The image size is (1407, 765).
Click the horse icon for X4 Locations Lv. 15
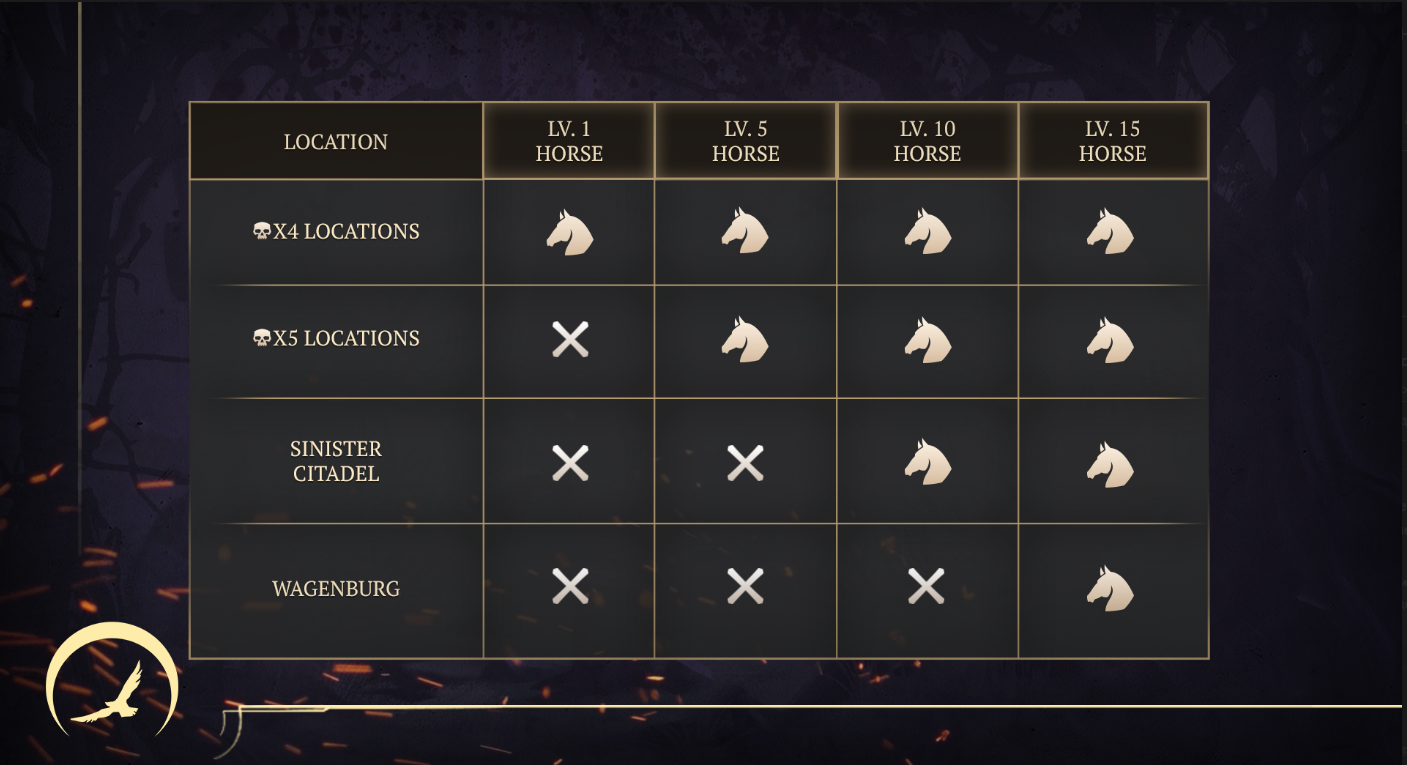(x=1110, y=232)
